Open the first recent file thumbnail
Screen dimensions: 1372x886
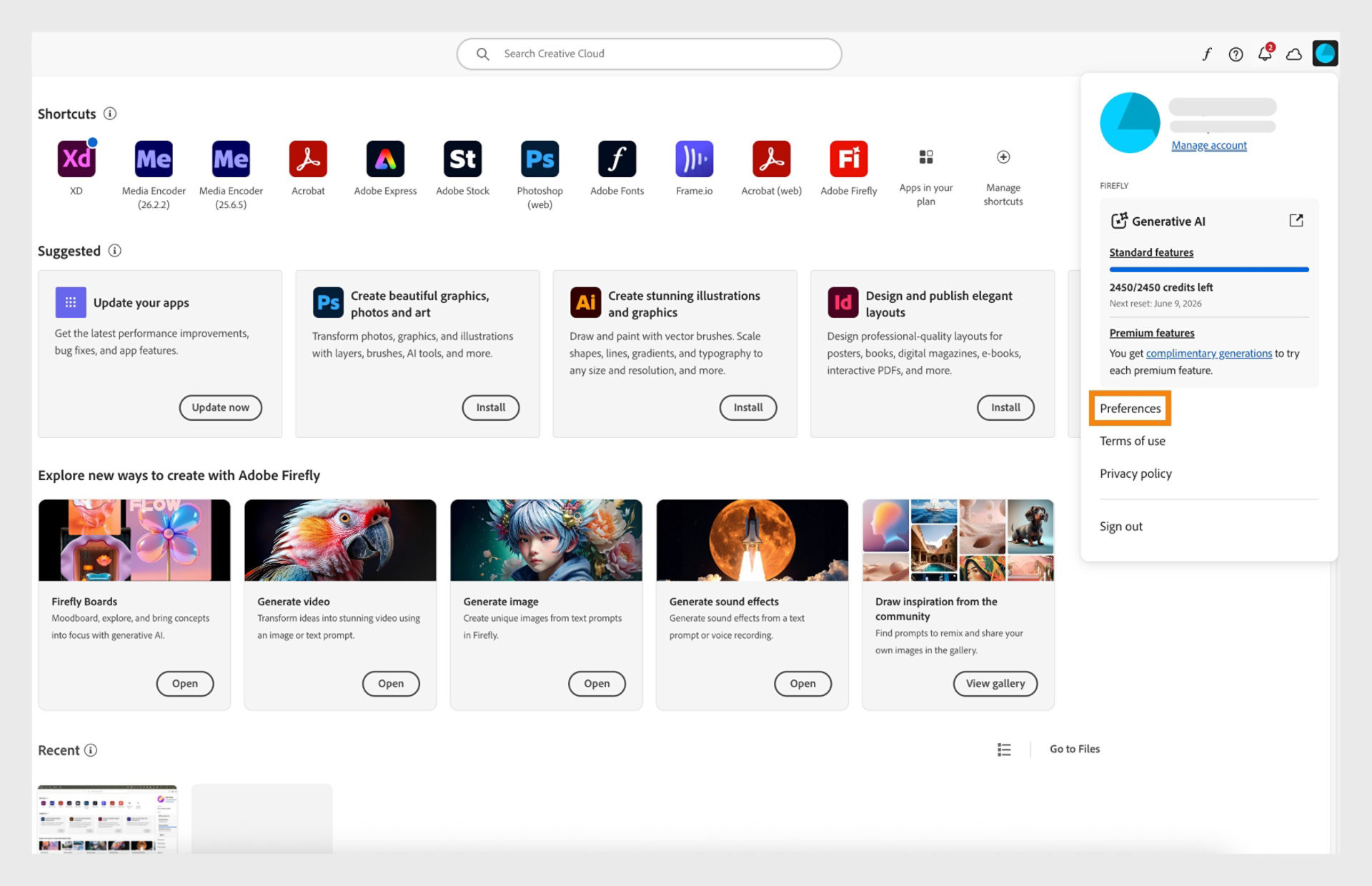click(x=107, y=819)
